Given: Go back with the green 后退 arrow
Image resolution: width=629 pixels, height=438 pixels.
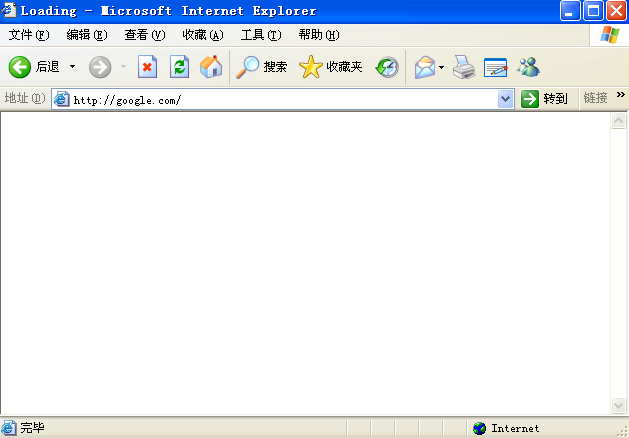Looking at the screenshot, I should coord(34,67).
